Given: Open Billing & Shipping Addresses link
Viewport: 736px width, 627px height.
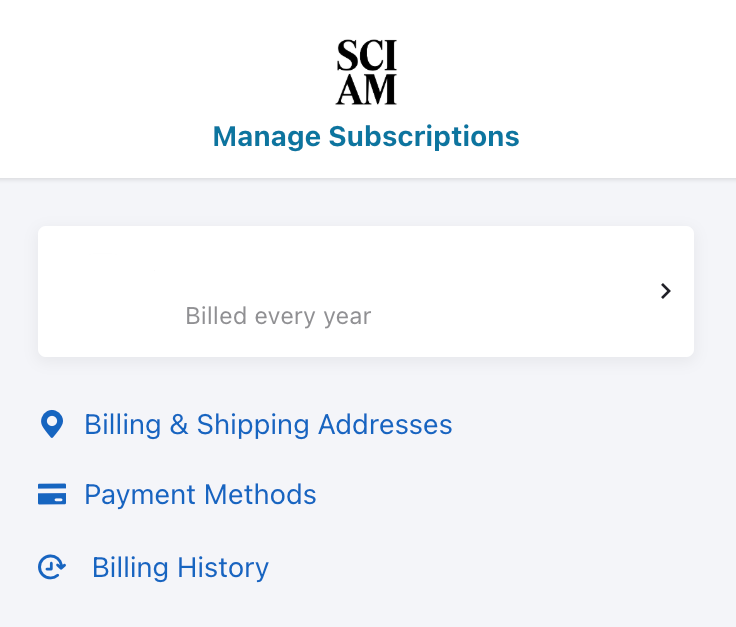Looking at the screenshot, I should tap(268, 424).
